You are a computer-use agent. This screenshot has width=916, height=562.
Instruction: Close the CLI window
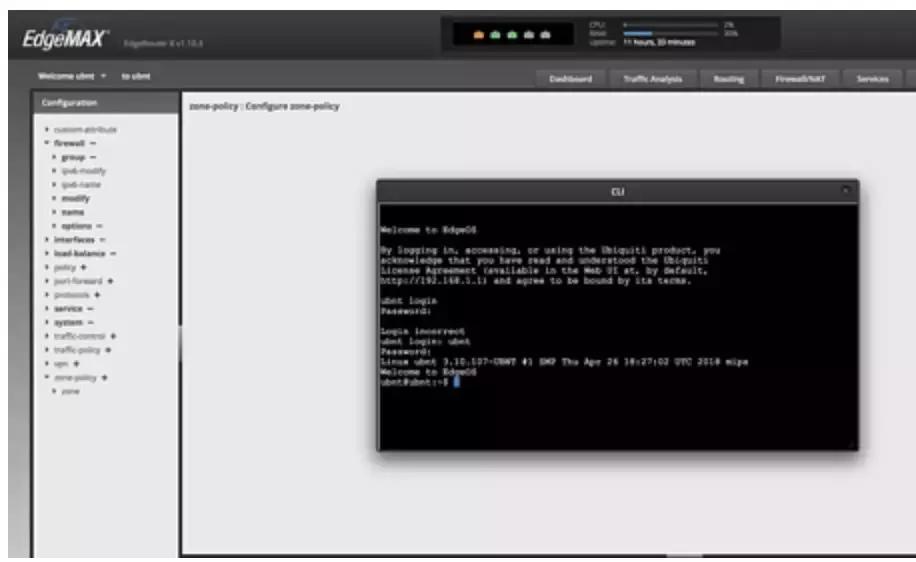tap(845, 190)
